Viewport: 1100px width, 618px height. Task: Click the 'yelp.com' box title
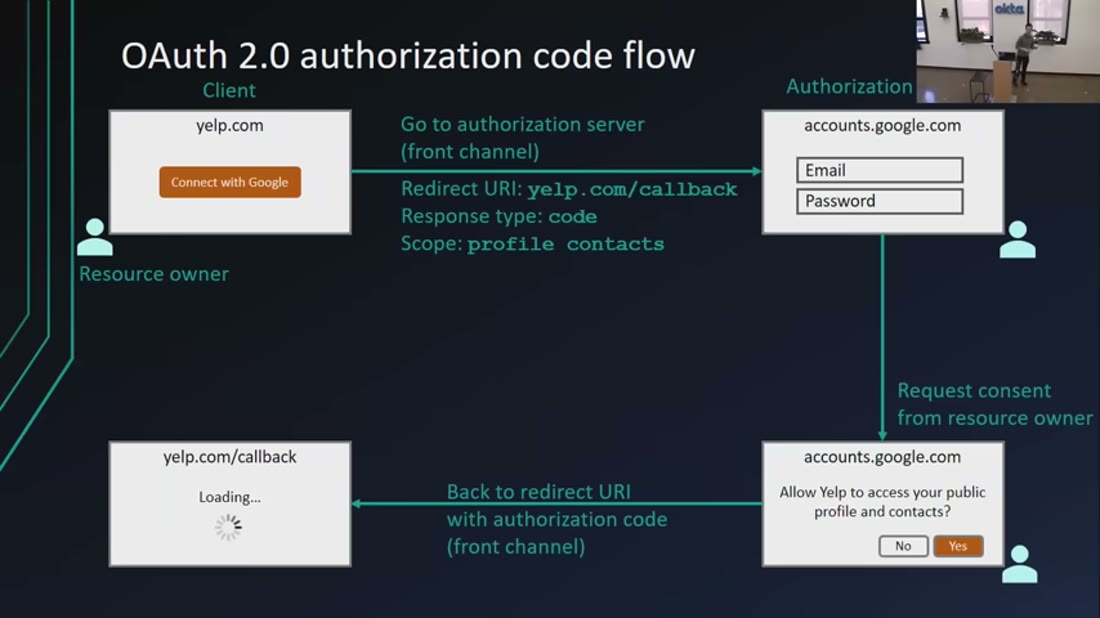[x=229, y=126]
